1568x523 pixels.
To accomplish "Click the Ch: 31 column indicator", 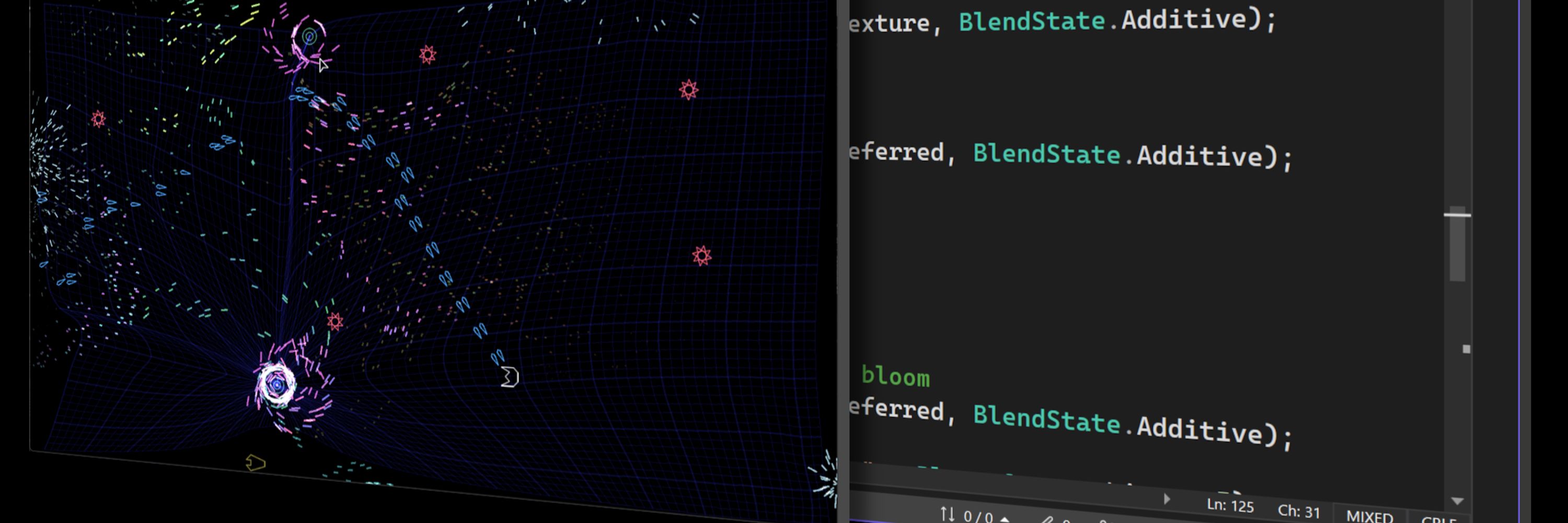I will 1298,511.
